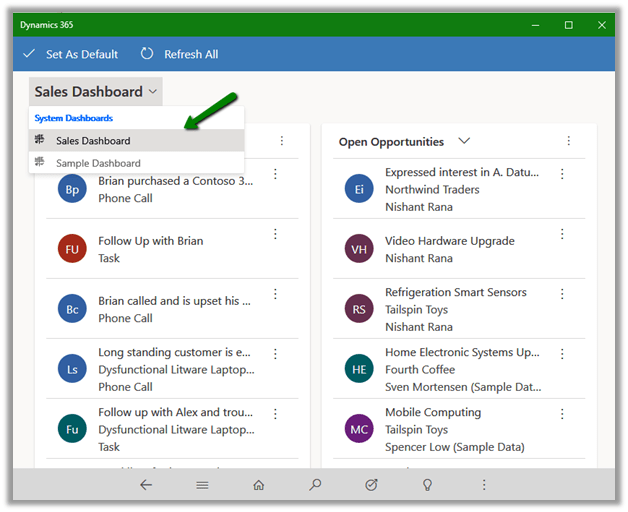Click the back arrow in bottom bar
The height and width of the screenshot is (512, 628).
click(146, 485)
